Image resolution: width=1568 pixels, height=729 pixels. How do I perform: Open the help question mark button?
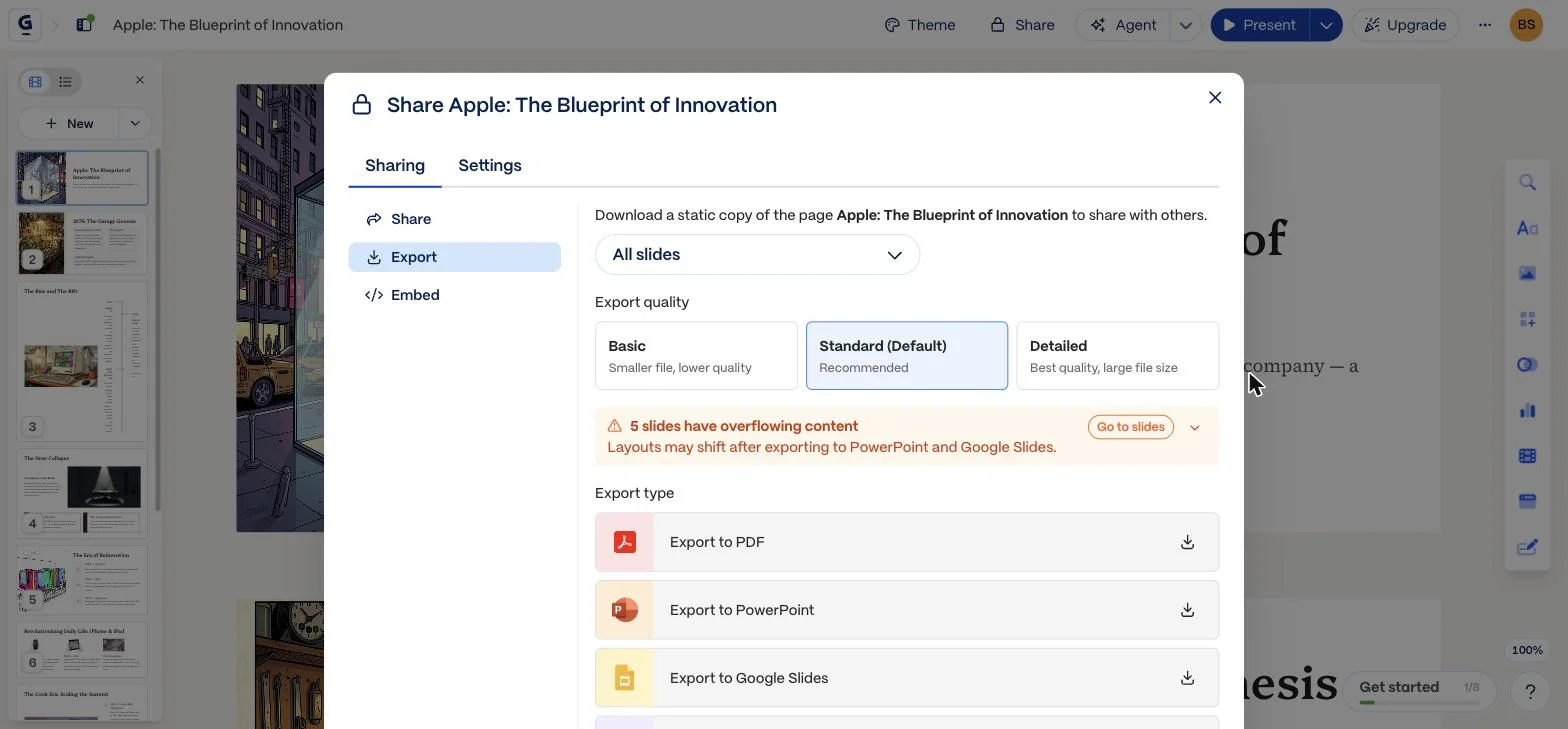(x=1530, y=691)
